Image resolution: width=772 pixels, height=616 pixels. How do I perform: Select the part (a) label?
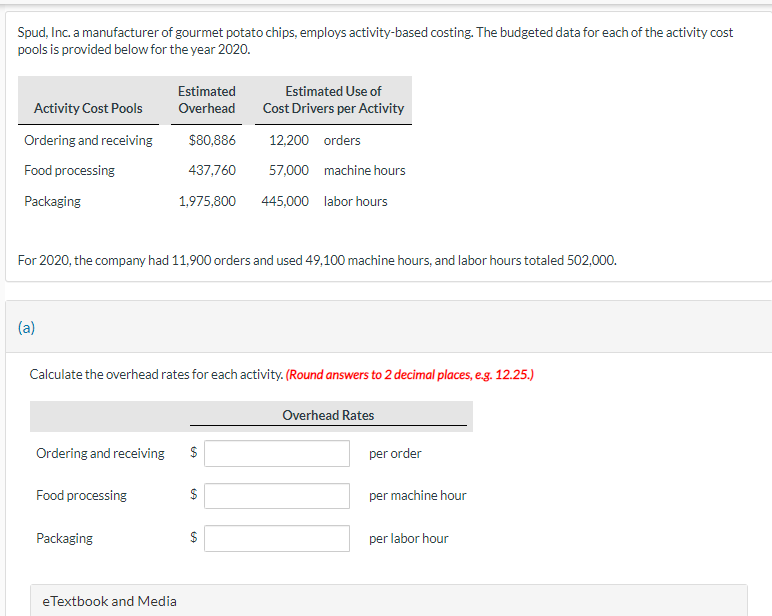point(27,327)
